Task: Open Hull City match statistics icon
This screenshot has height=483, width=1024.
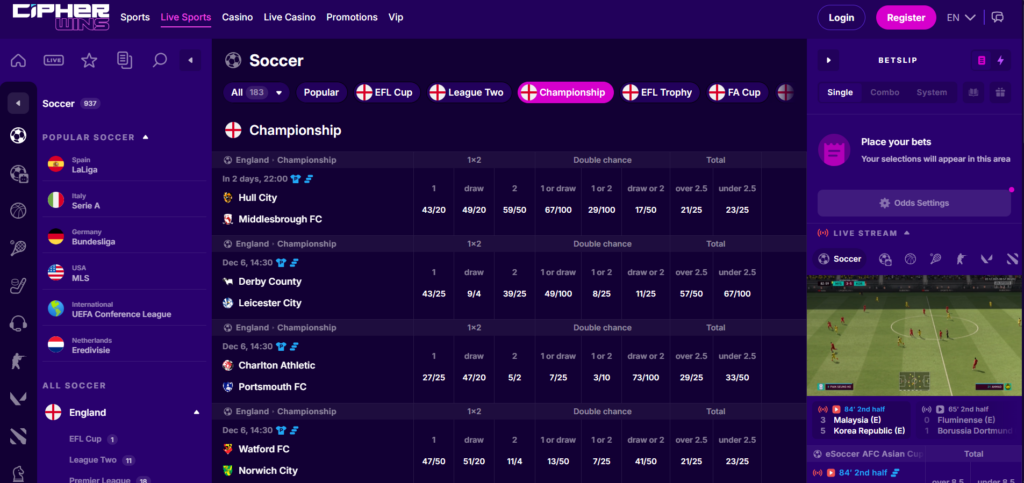Action: (309, 179)
